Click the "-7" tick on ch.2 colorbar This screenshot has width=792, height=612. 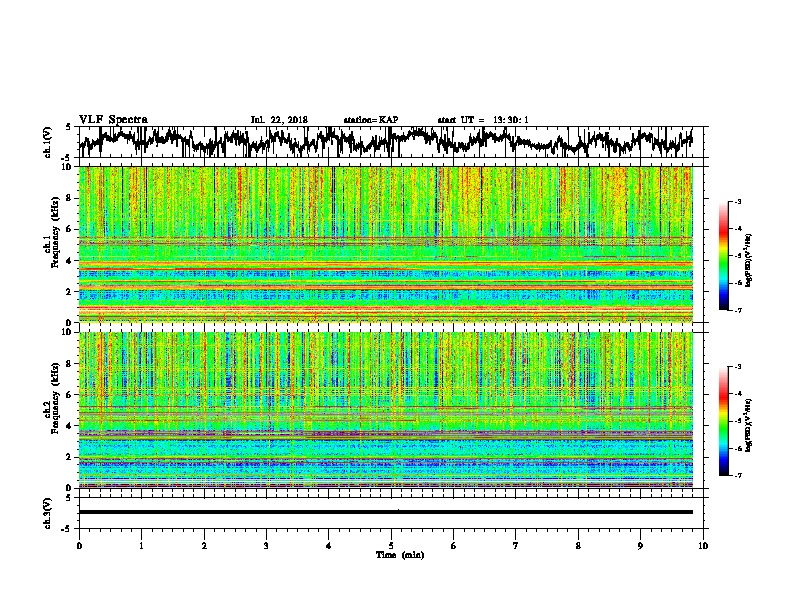tap(737, 475)
